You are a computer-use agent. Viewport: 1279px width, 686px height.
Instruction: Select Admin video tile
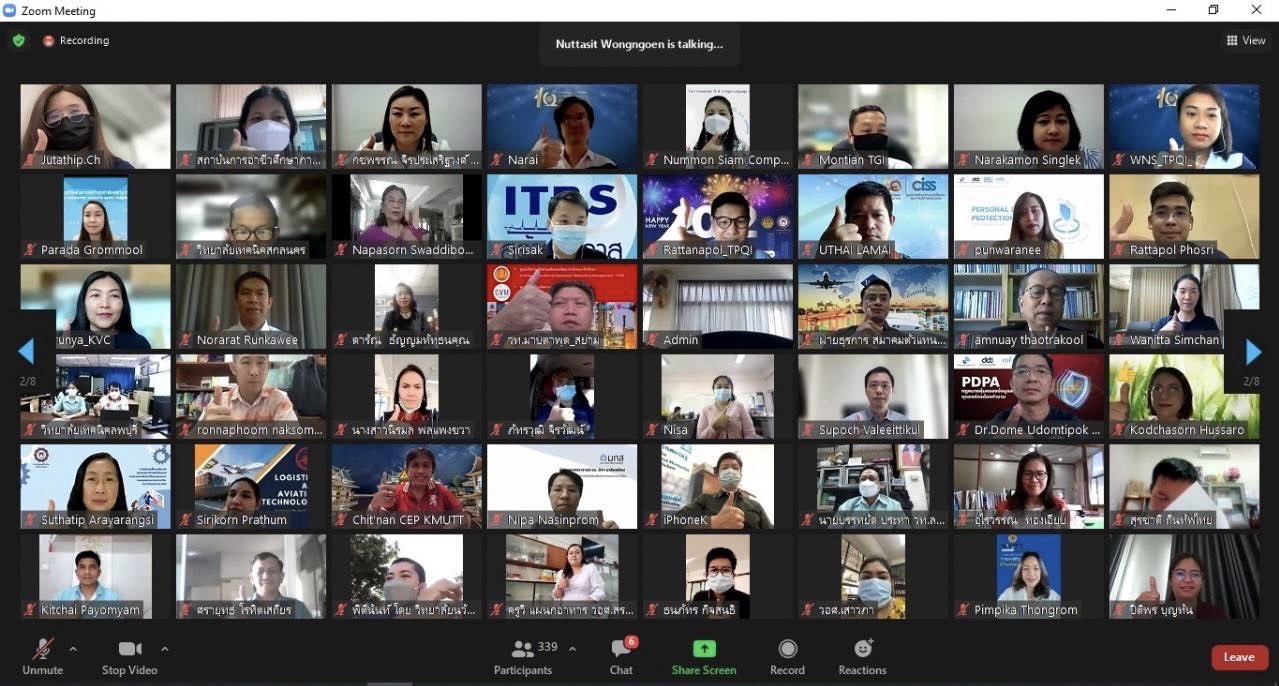coord(717,306)
